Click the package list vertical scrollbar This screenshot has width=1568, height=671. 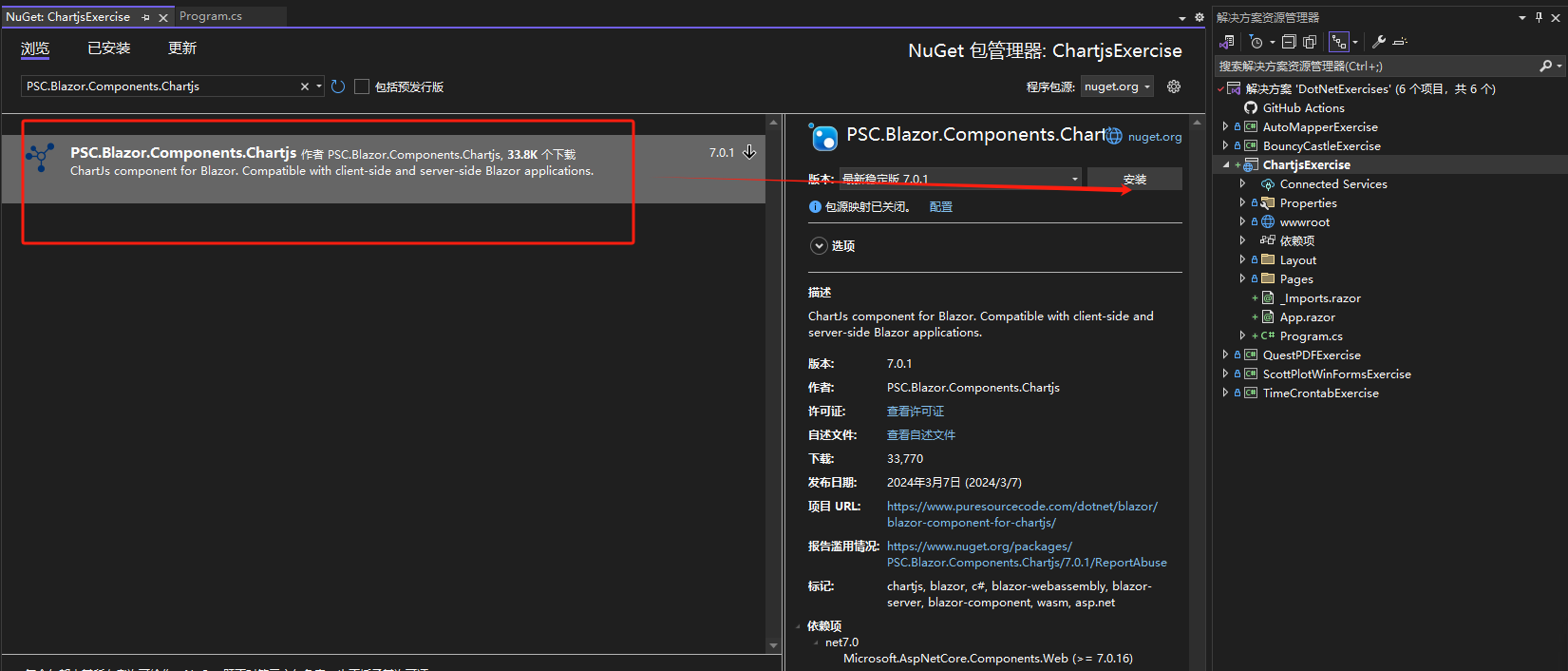pos(773,384)
